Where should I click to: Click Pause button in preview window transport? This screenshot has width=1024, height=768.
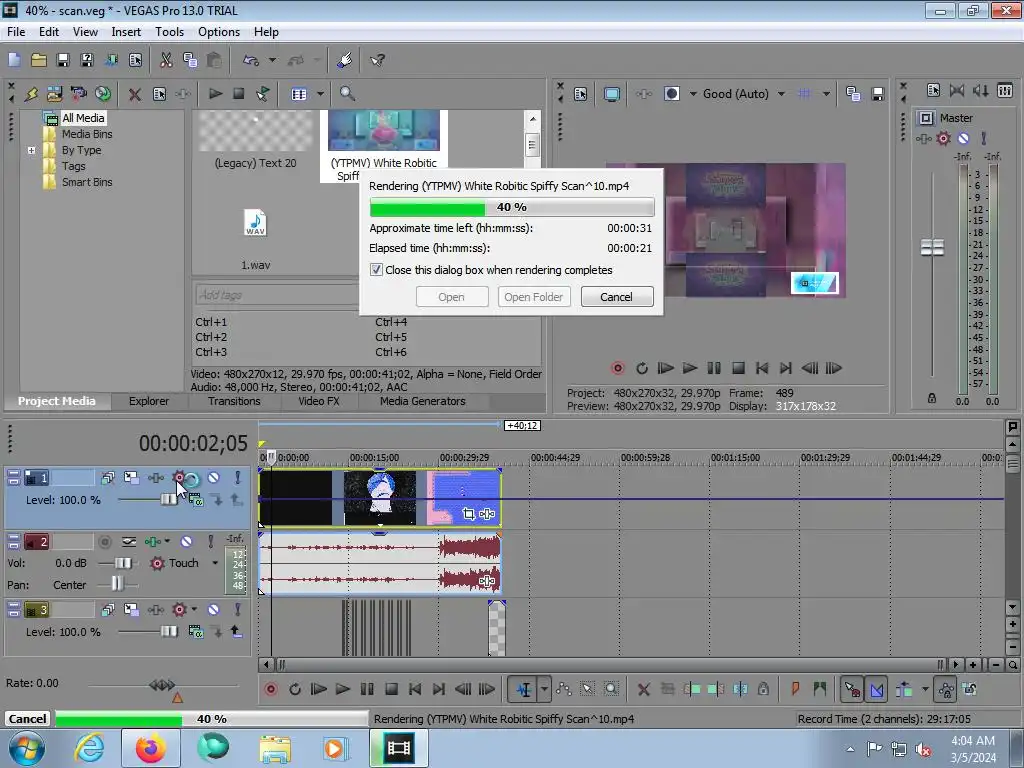pos(714,368)
